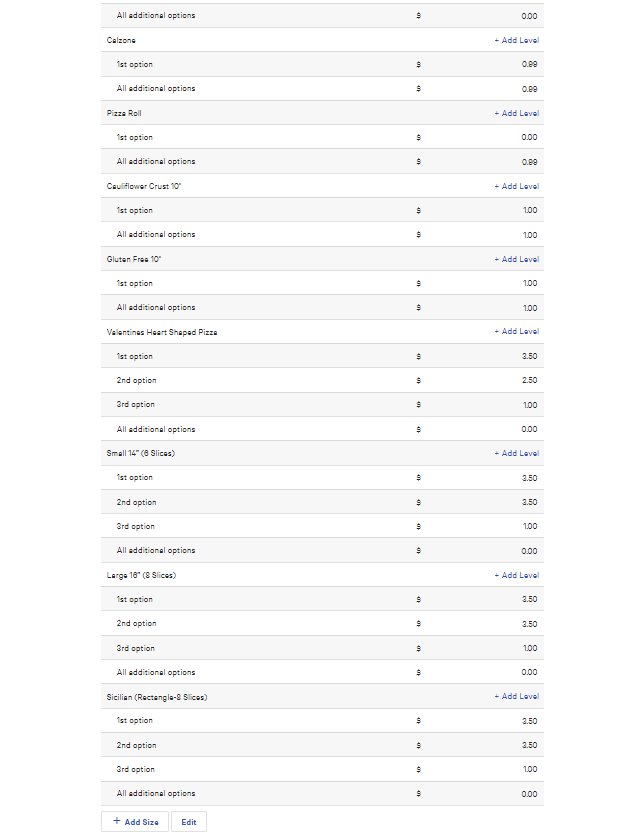Add a level to Gluten Free 10"
Screen dimensions: 644x832
[x=516, y=260]
